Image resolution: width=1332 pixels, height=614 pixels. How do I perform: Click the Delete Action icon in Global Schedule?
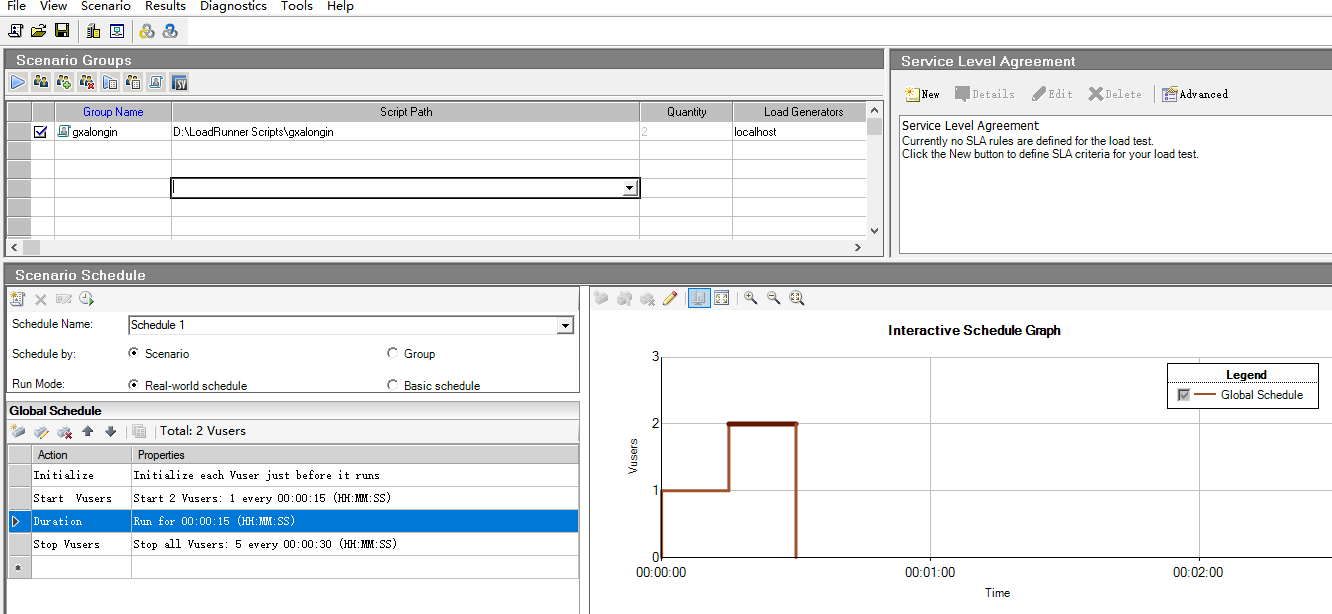coord(64,432)
